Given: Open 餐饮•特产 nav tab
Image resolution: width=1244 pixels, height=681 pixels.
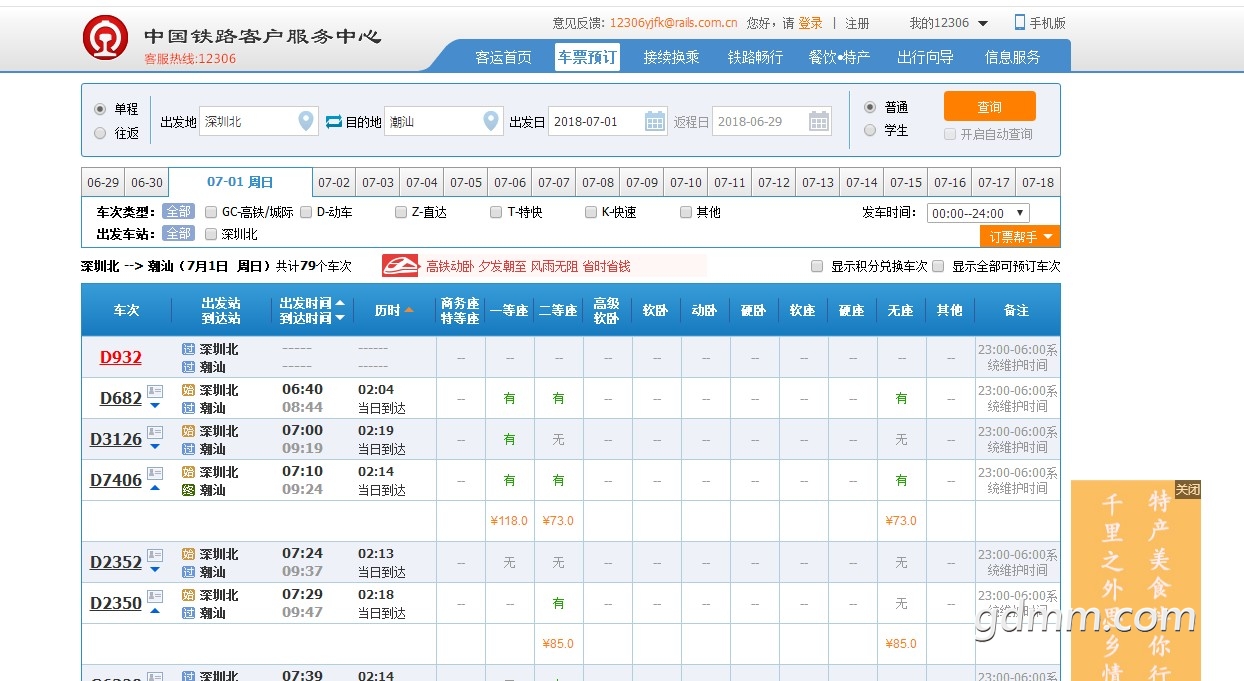Looking at the screenshot, I should tap(839, 57).
